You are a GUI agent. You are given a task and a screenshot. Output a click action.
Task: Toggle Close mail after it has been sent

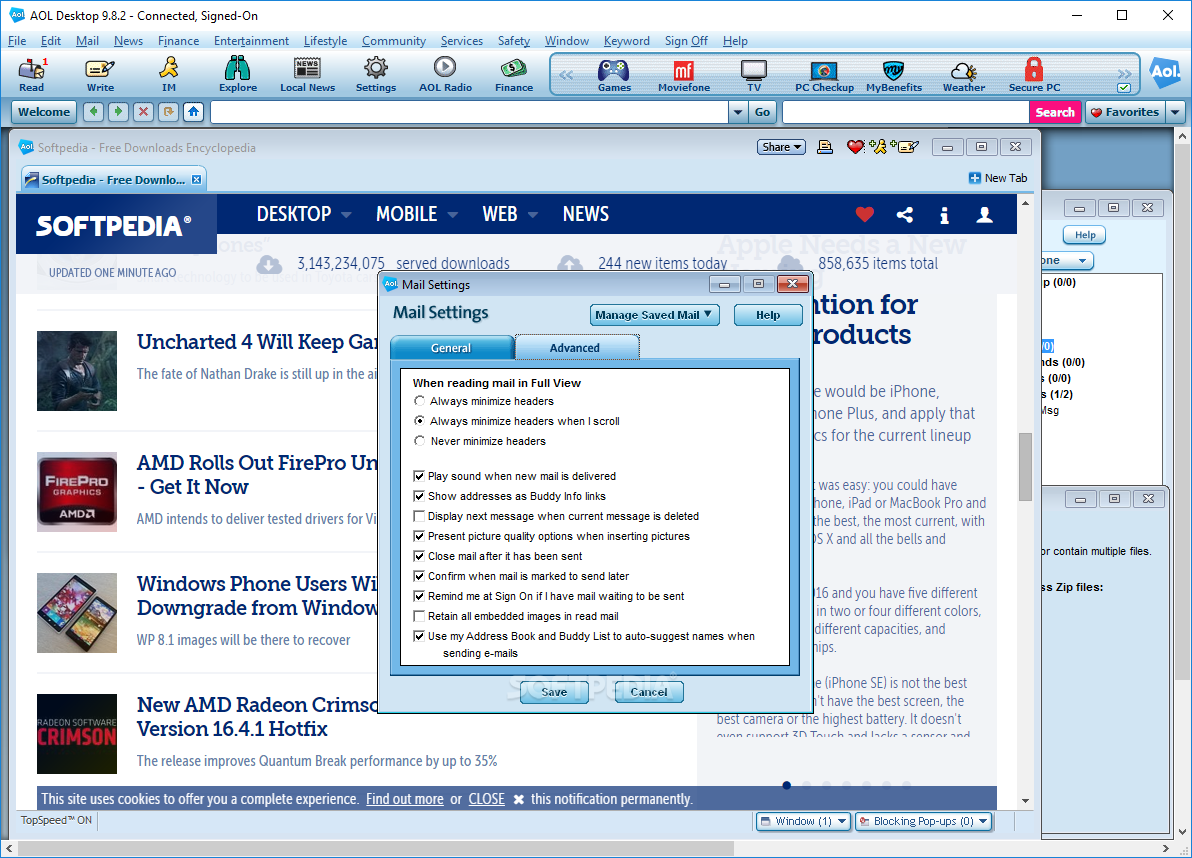419,556
